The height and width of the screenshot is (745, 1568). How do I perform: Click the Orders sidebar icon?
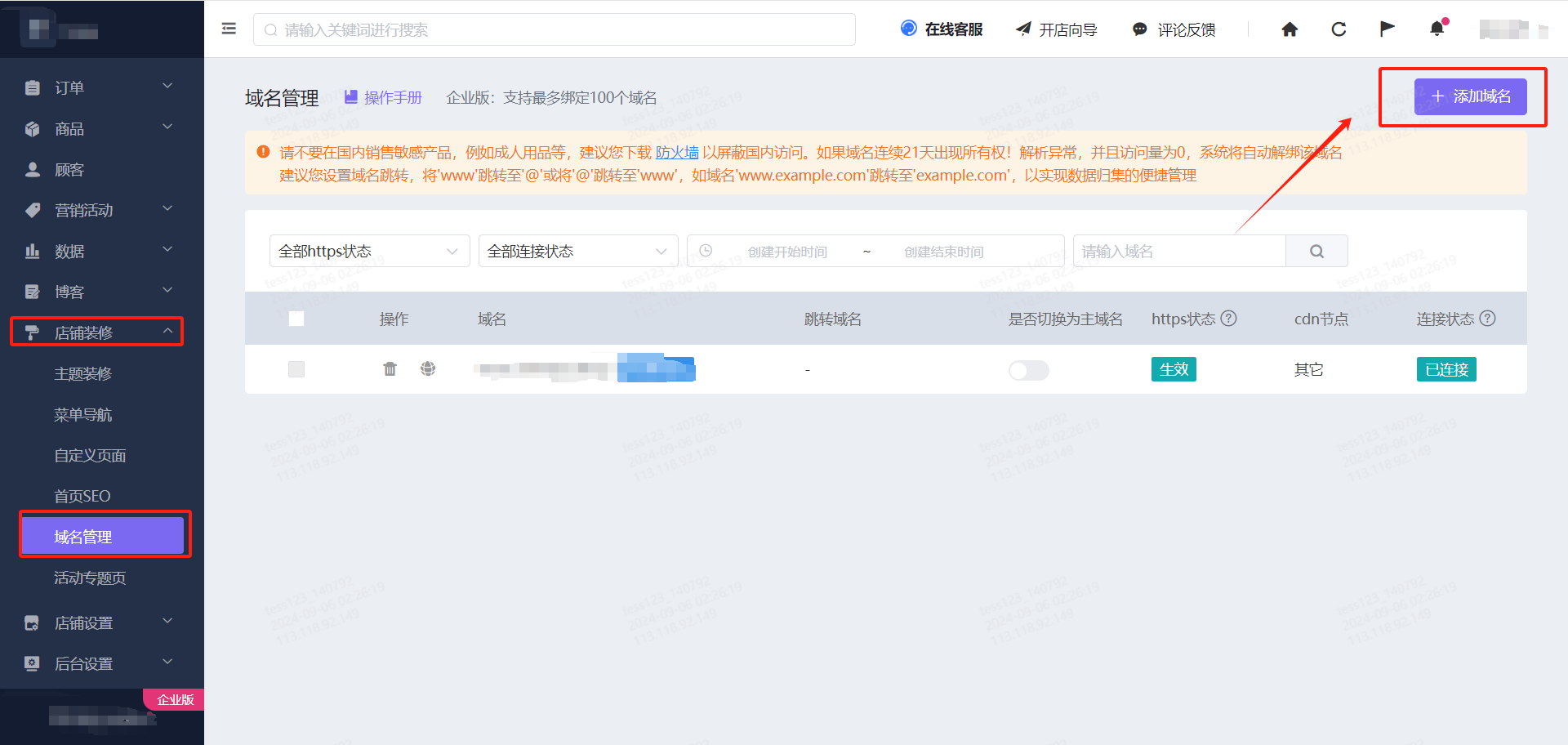tap(33, 87)
